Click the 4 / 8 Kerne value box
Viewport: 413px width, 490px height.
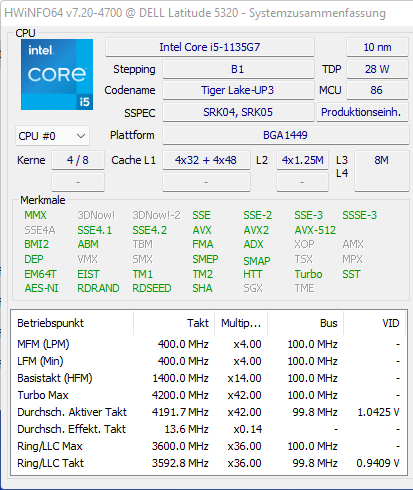coord(78,160)
